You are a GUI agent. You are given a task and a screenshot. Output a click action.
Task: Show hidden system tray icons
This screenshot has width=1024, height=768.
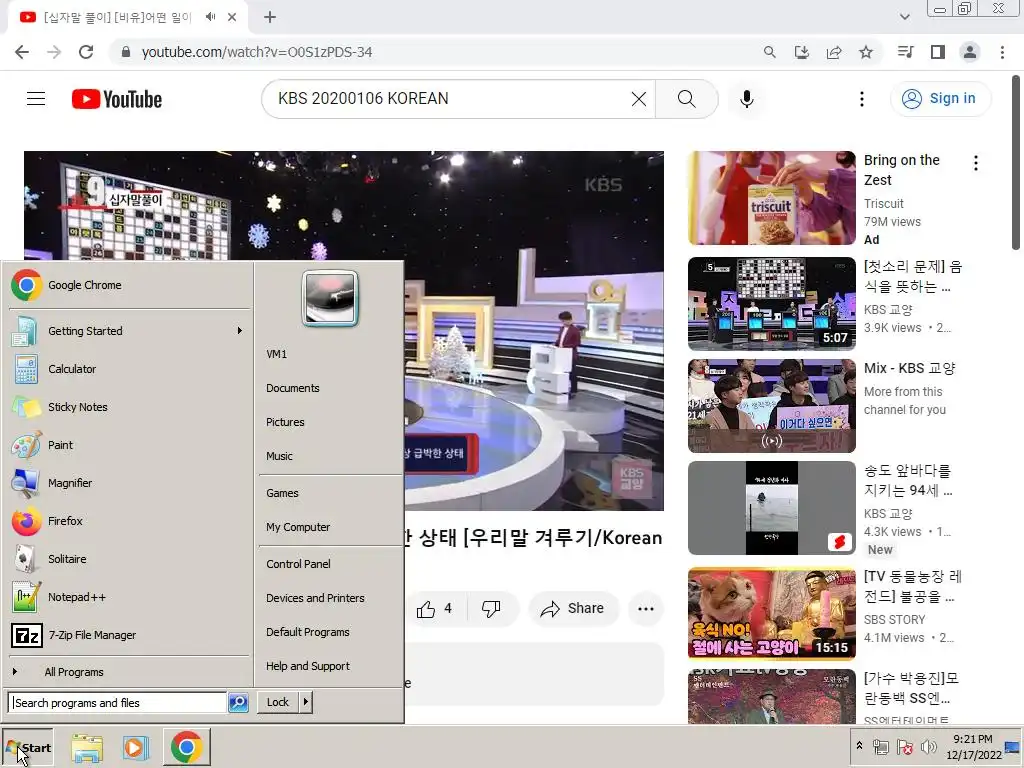pyautogui.click(x=859, y=746)
